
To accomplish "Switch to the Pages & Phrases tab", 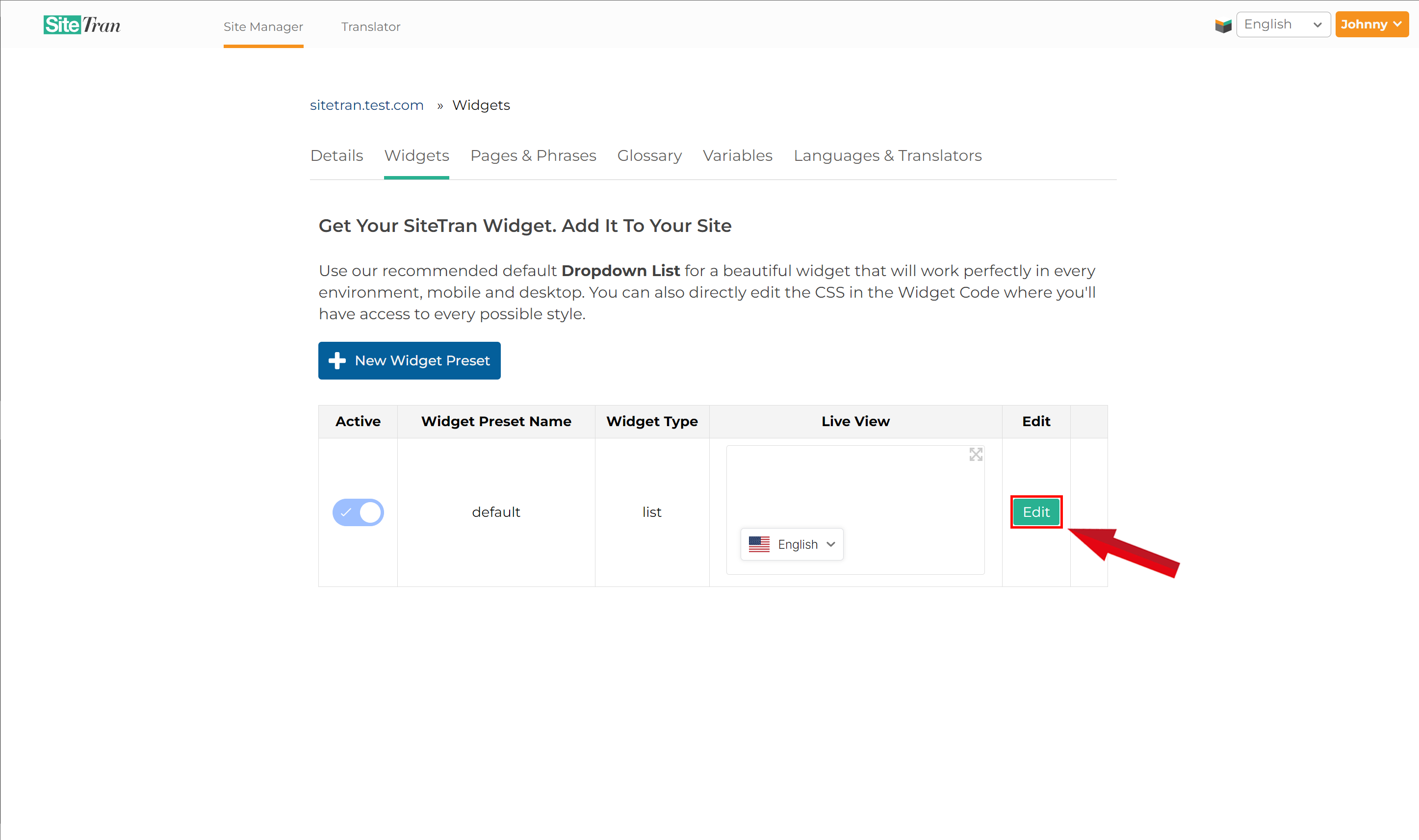I will point(533,156).
